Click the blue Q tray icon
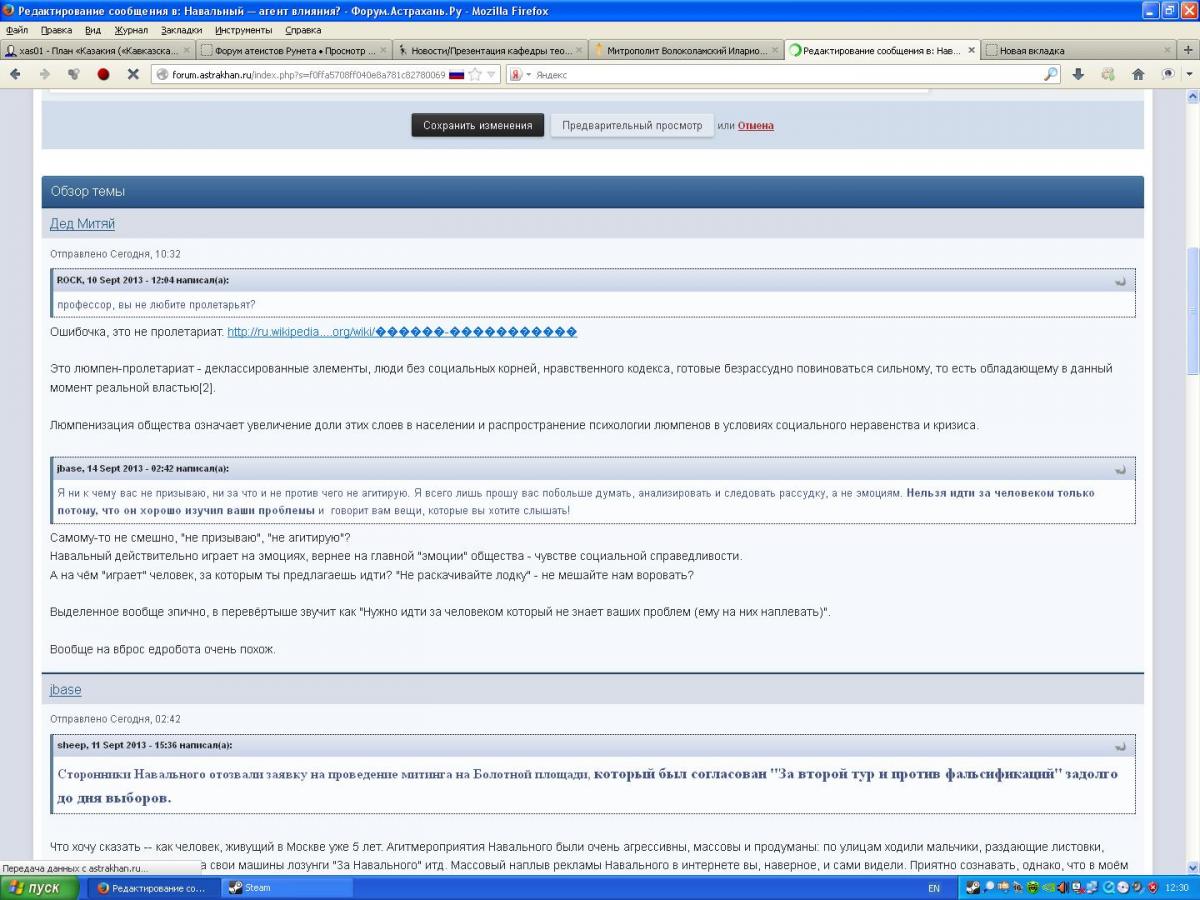Viewport: 1200px width, 900px height. click(x=1108, y=887)
